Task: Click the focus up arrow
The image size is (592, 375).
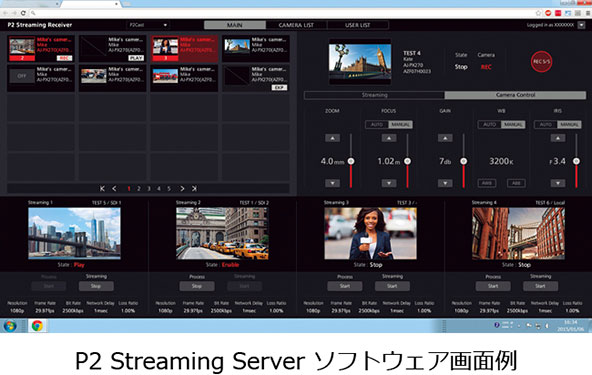Action: pos(388,138)
